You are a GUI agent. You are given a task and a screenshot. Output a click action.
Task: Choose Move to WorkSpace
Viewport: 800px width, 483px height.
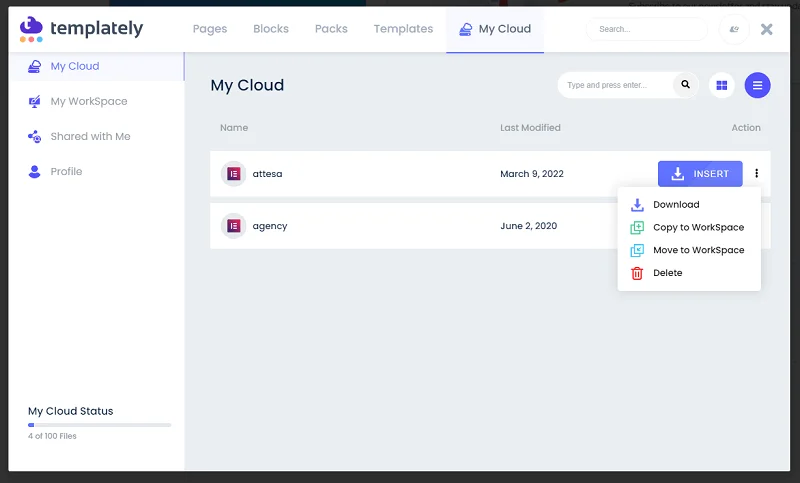click(689, 250)
